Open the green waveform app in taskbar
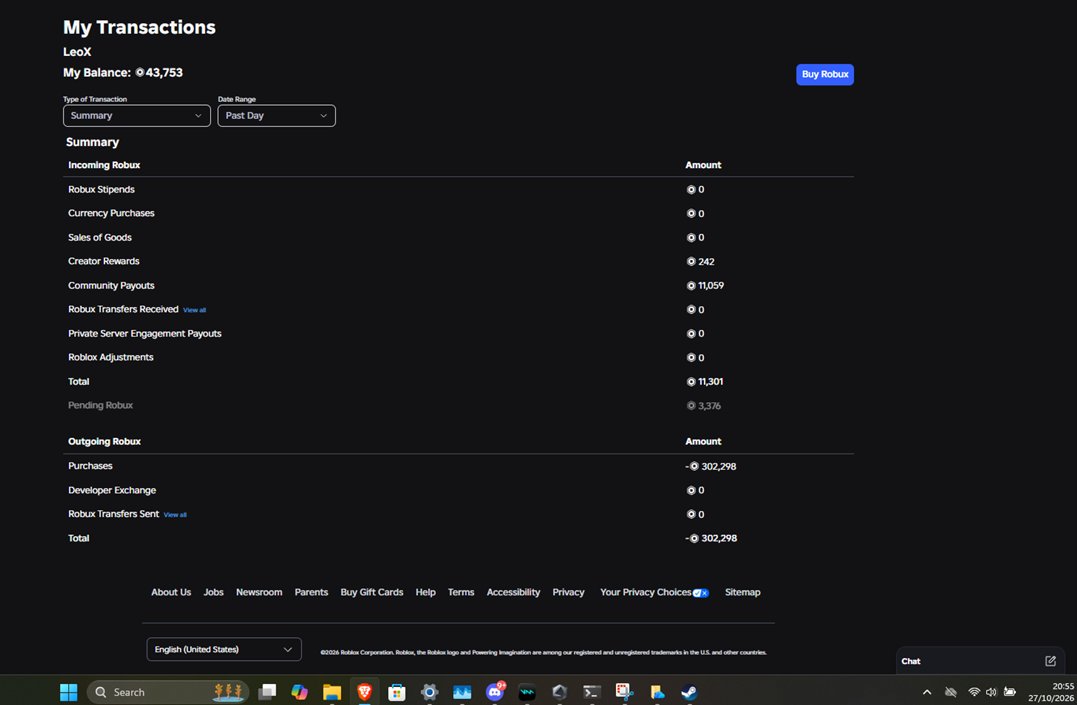 tap(527, 692)
